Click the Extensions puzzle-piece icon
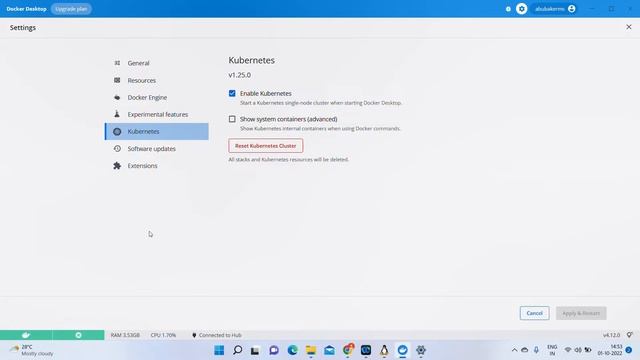640x360 pixels. point(117,166)
